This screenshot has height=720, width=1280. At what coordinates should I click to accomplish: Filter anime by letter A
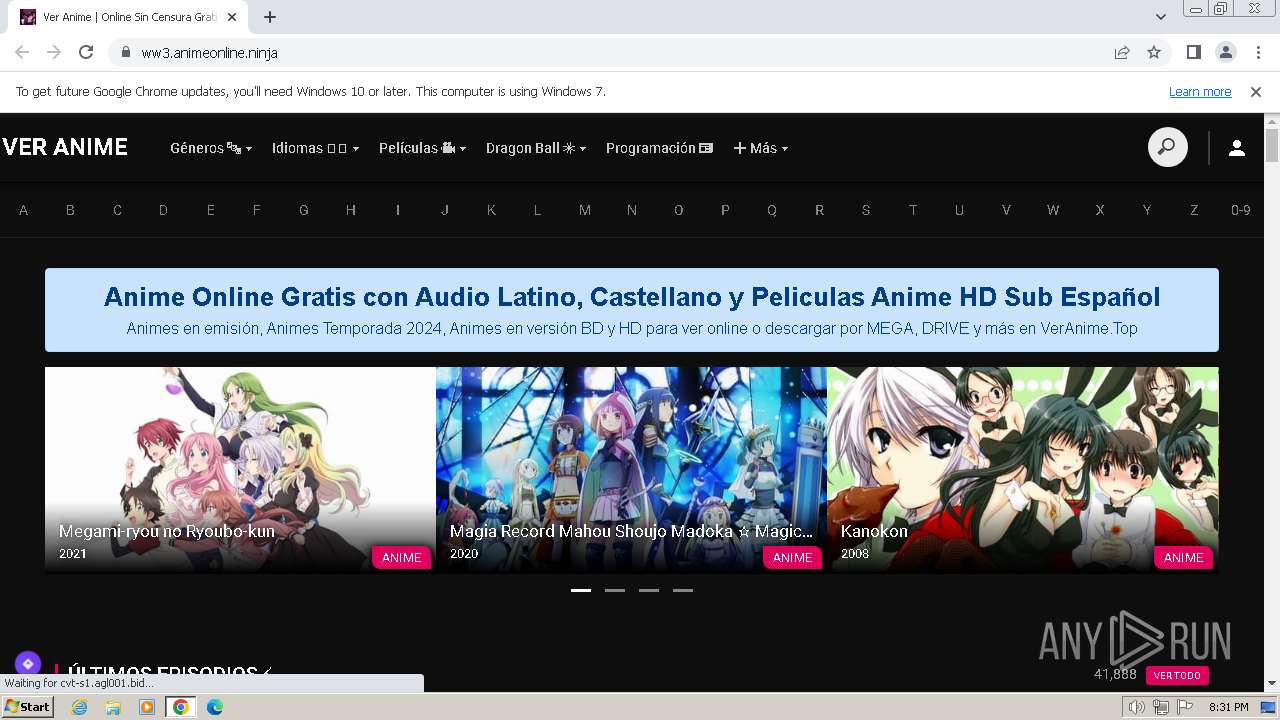pos(23,210)
